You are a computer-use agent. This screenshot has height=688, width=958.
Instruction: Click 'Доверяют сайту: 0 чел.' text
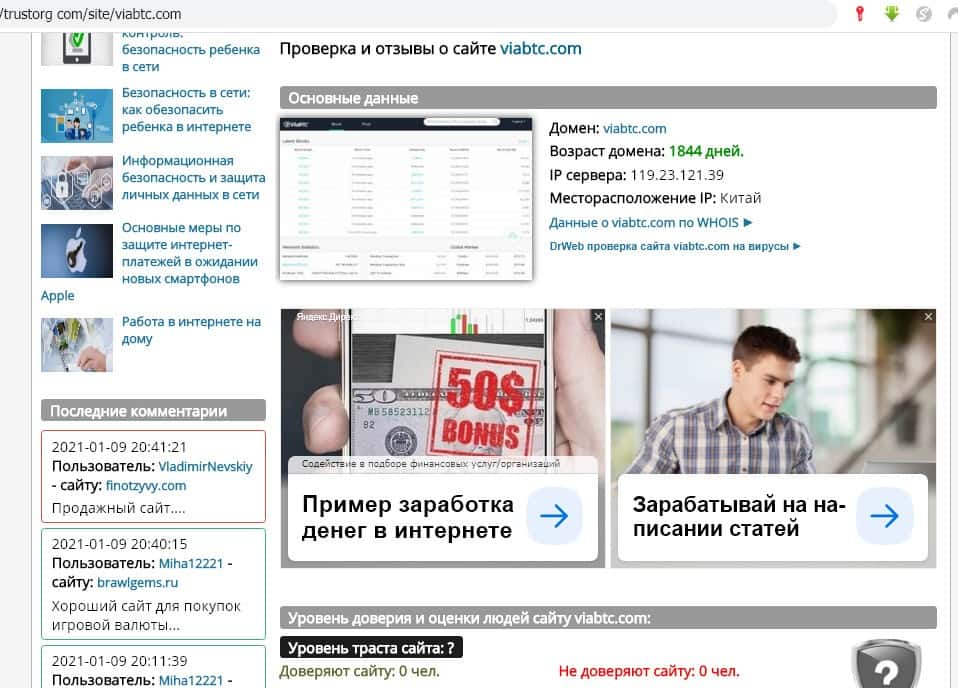point(359,672)
